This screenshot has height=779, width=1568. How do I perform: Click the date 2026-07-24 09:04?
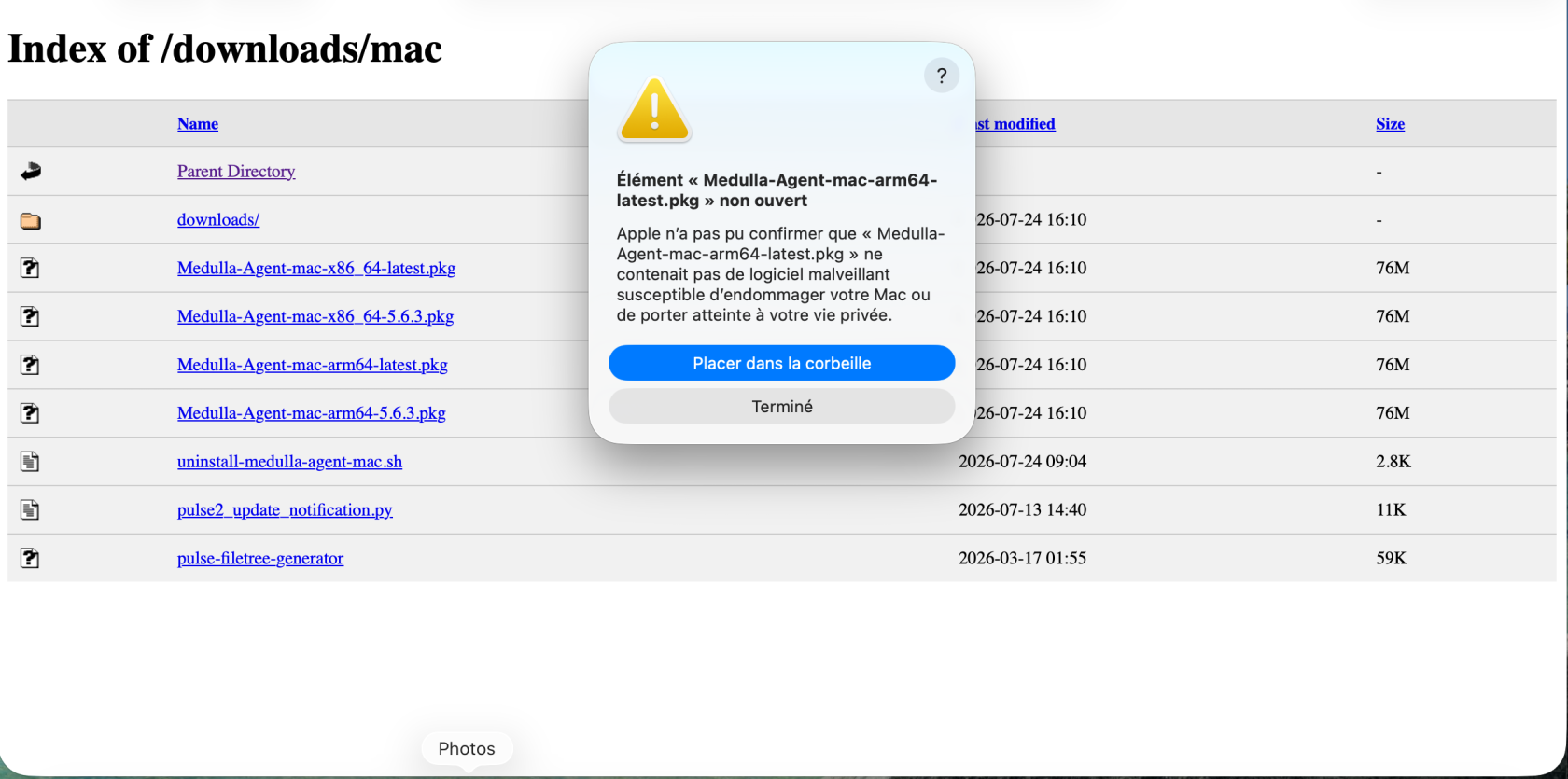point(1022,462)
